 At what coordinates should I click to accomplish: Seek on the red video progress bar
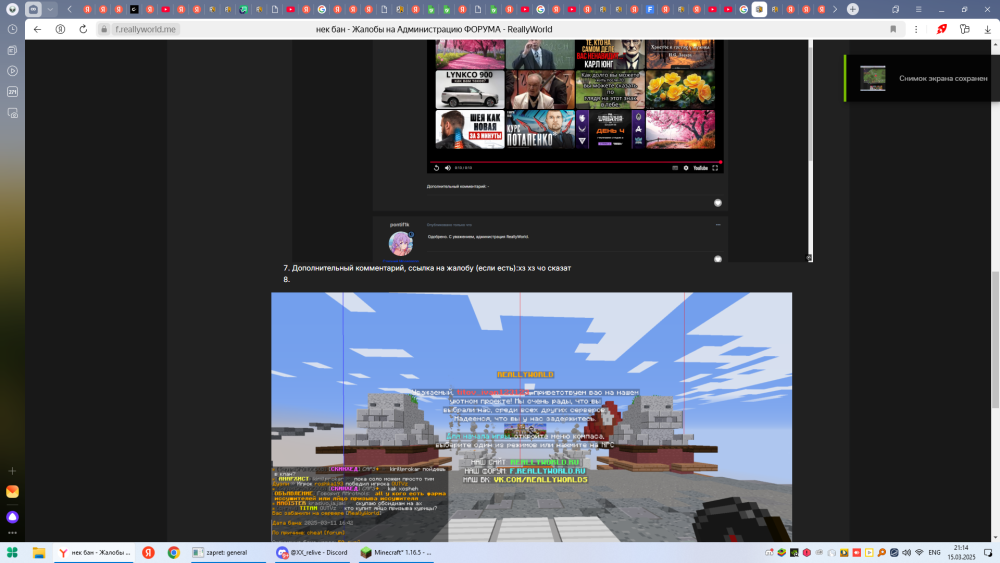[575, 162]
